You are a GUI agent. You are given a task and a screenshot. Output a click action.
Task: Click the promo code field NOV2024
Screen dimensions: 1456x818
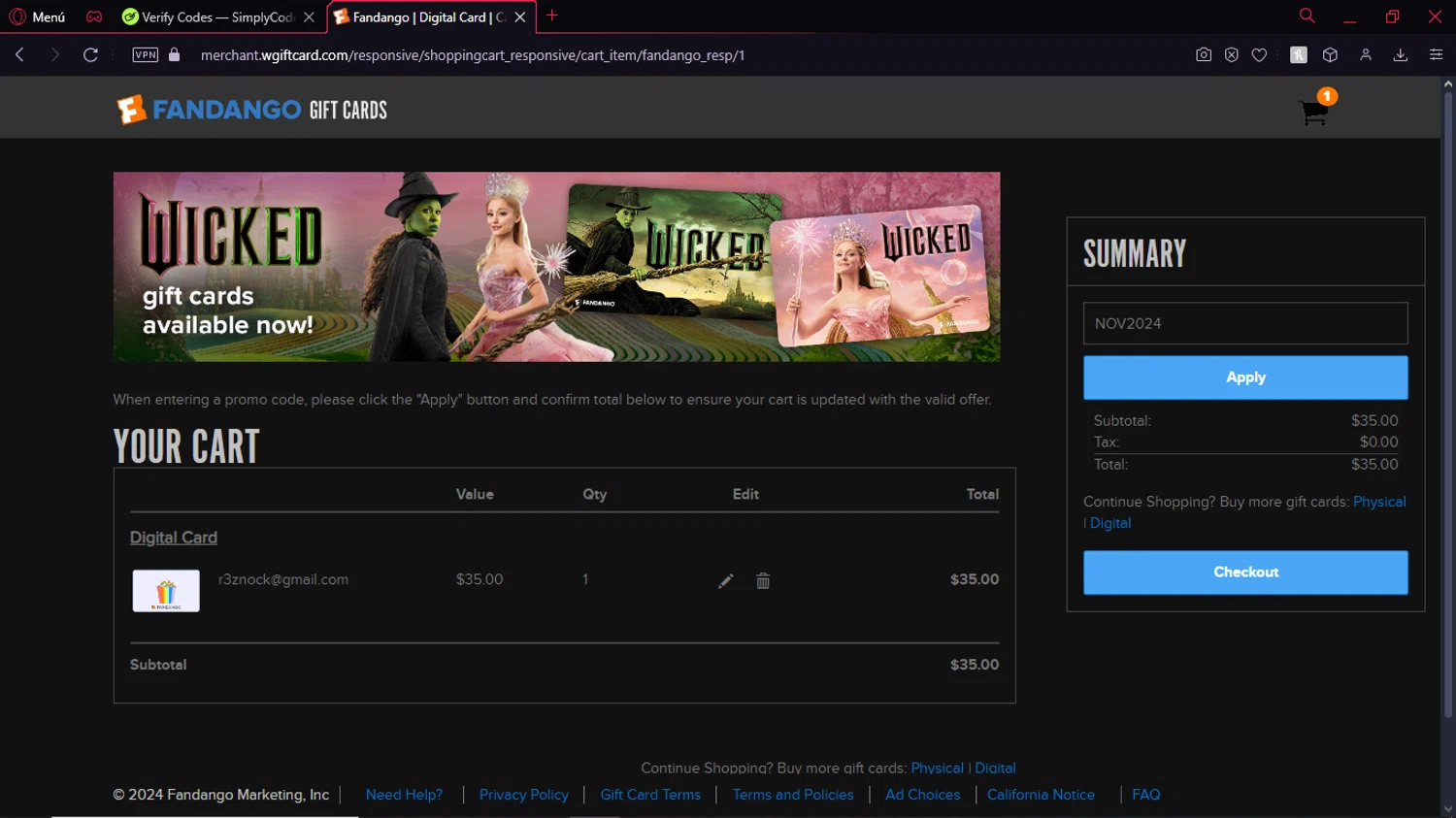[1245, 323]
